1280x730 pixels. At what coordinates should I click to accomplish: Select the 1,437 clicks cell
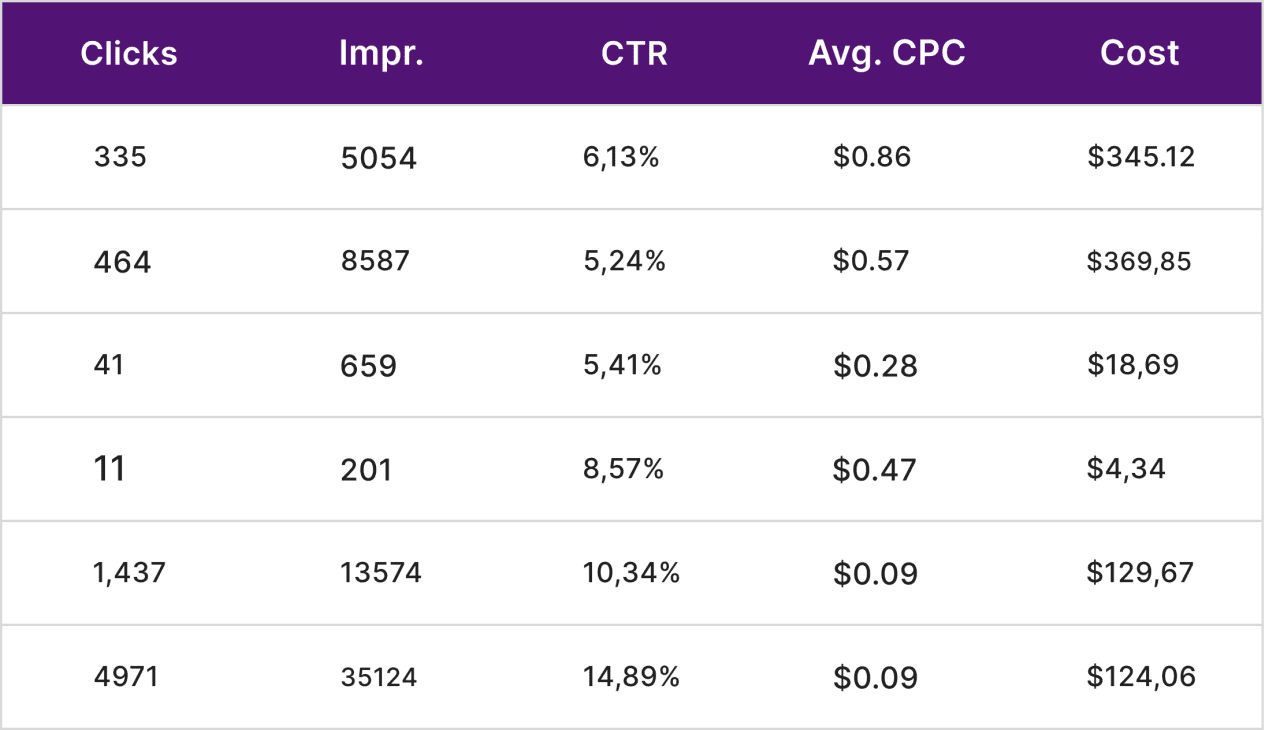tap(129, 573)
